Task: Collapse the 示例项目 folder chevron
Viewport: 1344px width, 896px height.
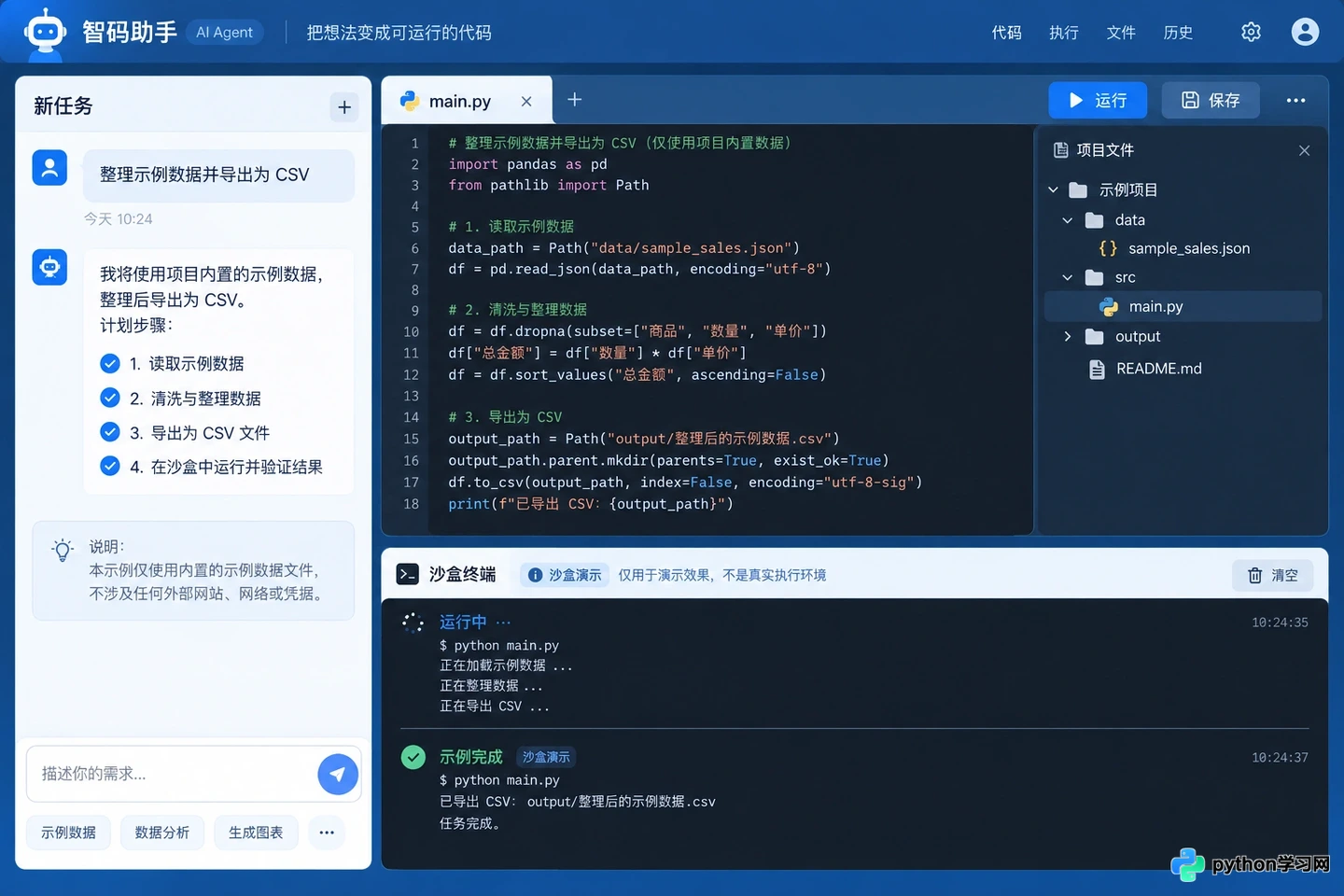Action: (x=1053, y=190)
